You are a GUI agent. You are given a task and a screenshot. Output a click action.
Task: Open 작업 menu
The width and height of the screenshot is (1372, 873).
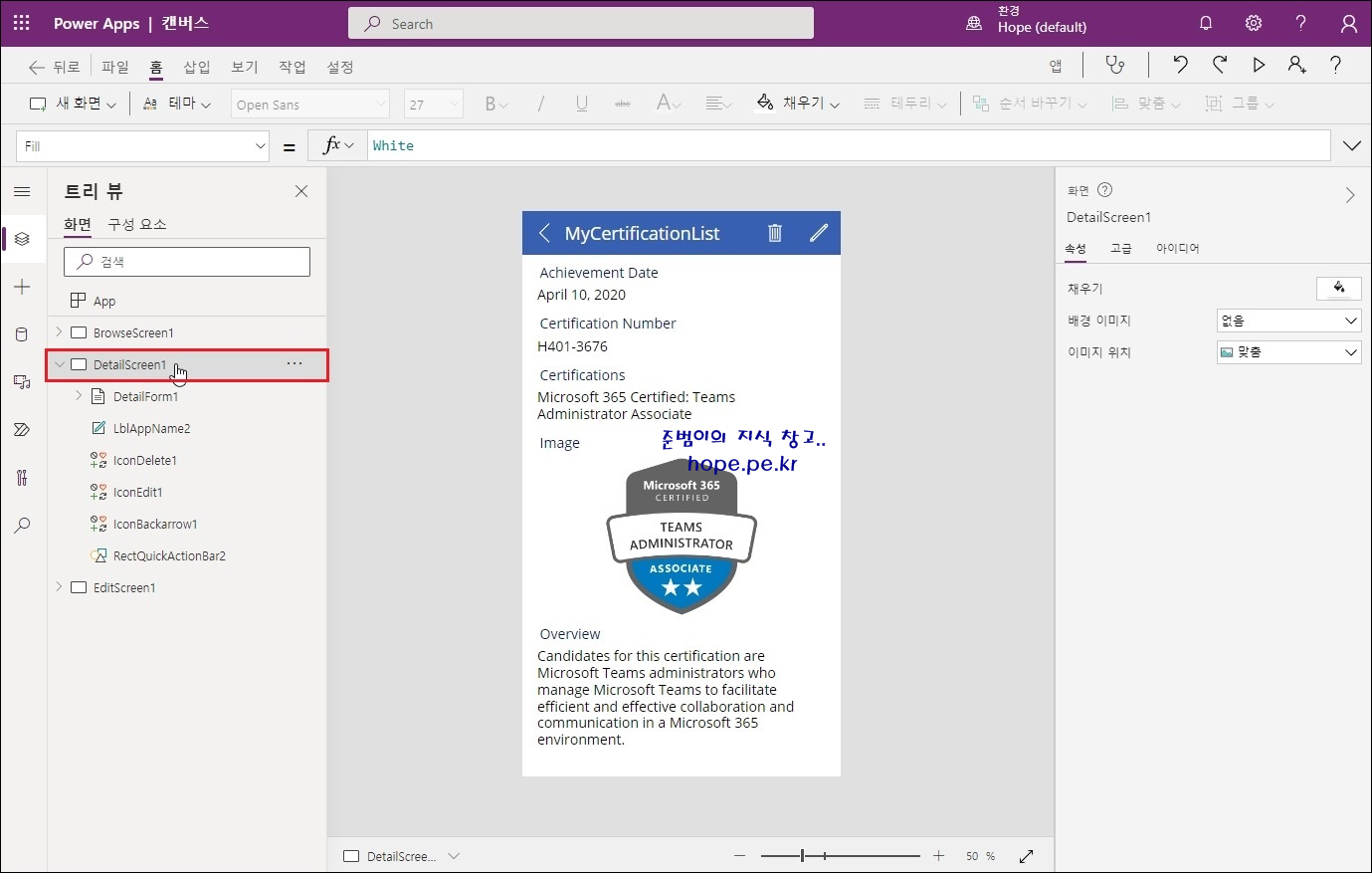(293, 67)
